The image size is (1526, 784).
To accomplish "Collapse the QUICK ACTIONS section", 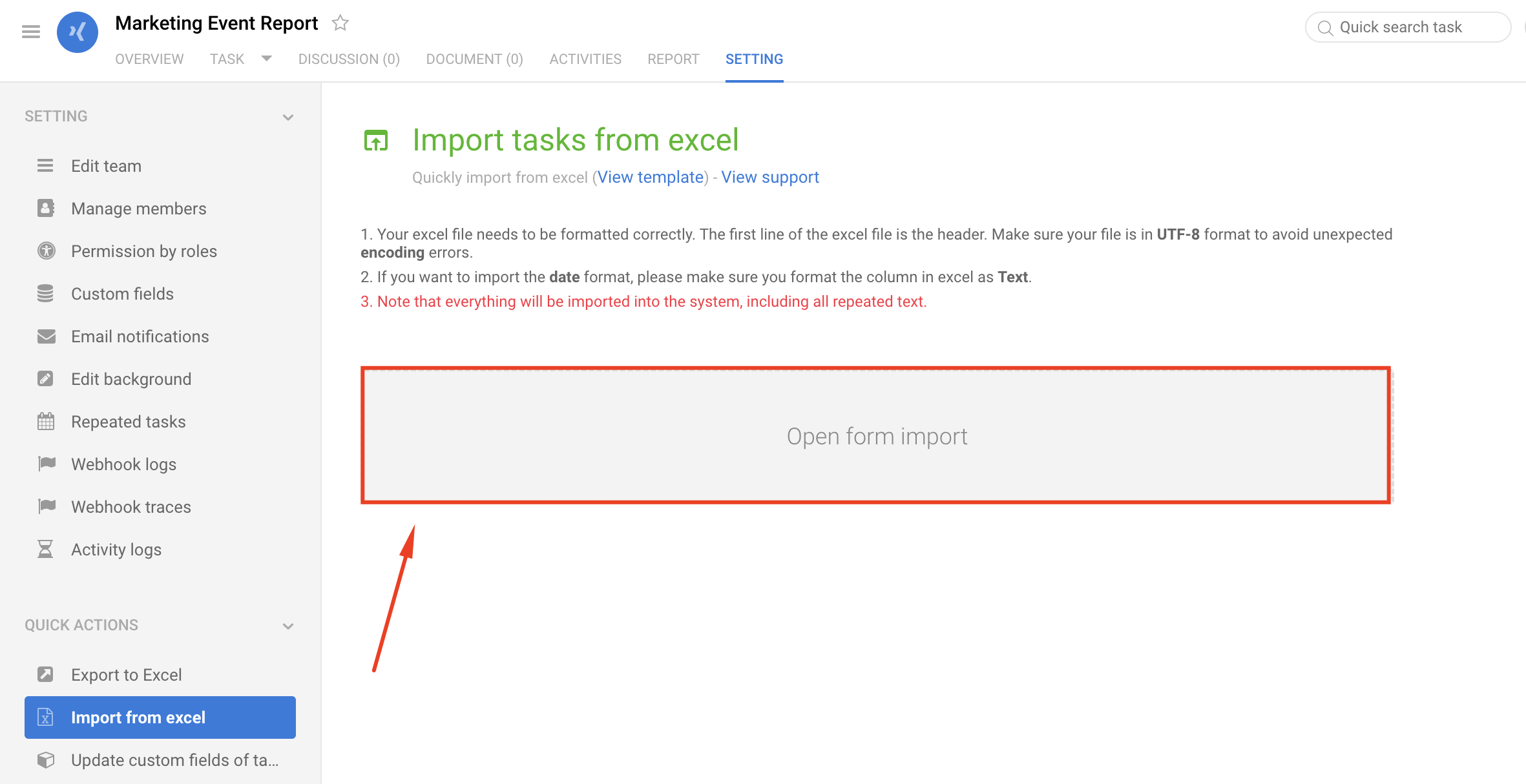I will point(288,626).
